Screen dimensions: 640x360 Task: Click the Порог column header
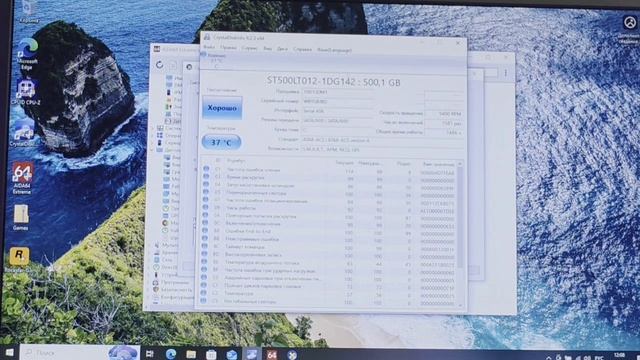point(404,164)
